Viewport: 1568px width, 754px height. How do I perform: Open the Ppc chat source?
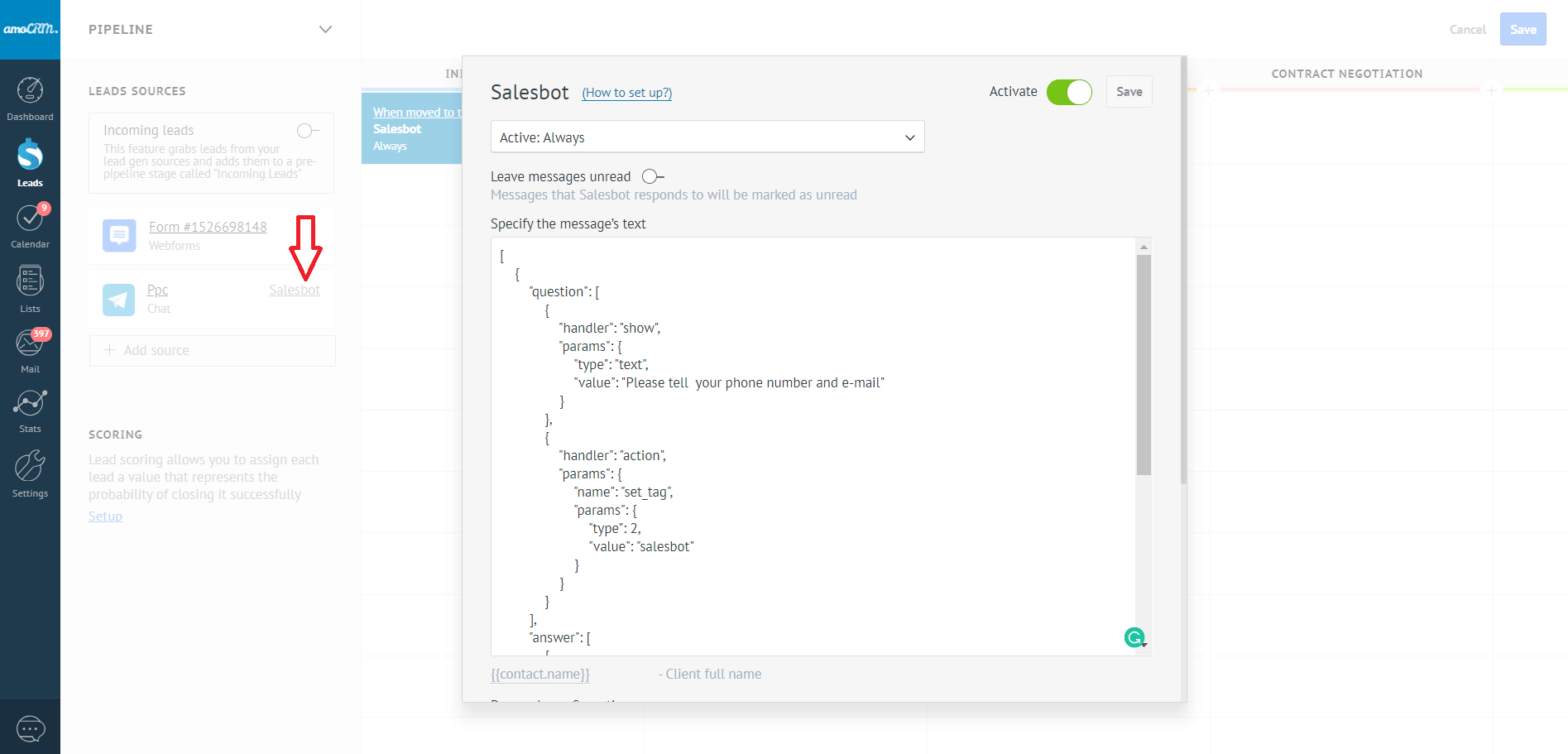point(157,290)
